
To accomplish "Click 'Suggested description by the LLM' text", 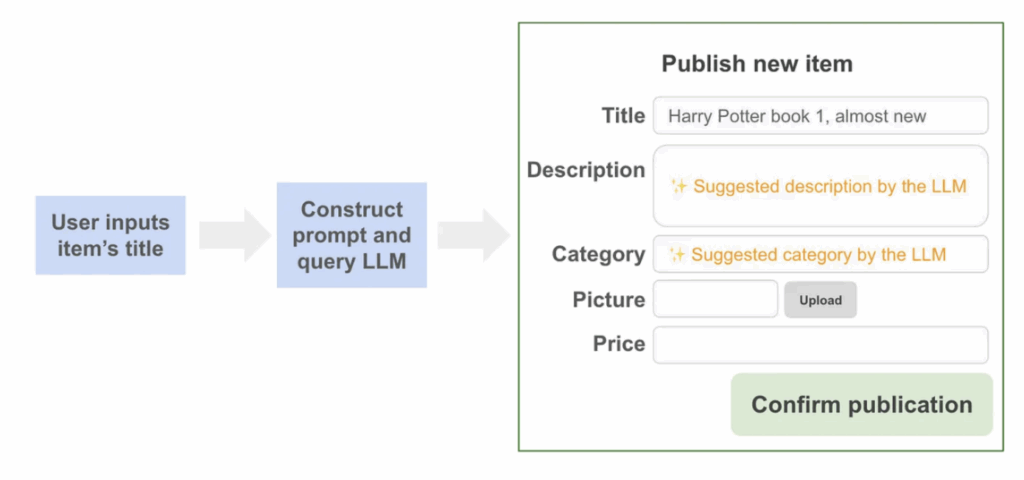I will 830,186.
